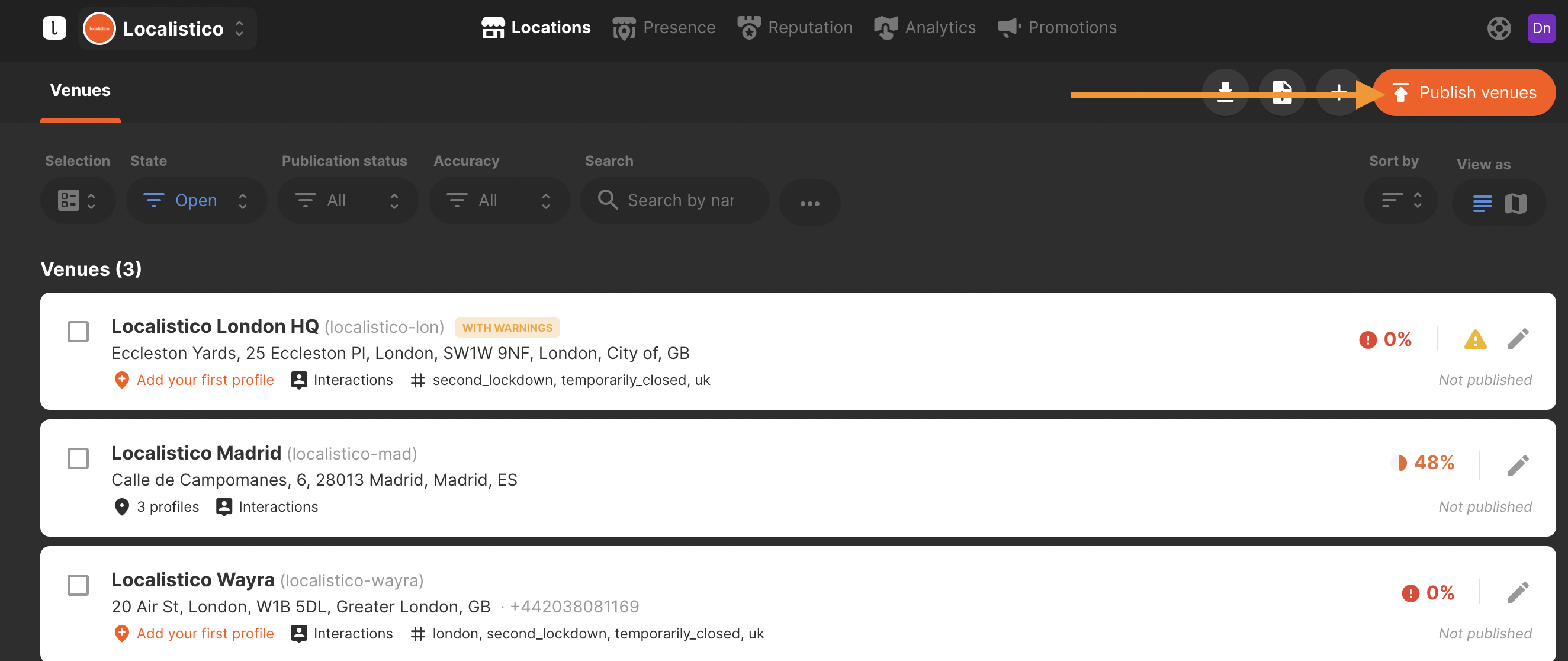The height and width of the screenshot is (661, 1568).
Task: Open Localistico London HQ venue
Action: (215, 326)
